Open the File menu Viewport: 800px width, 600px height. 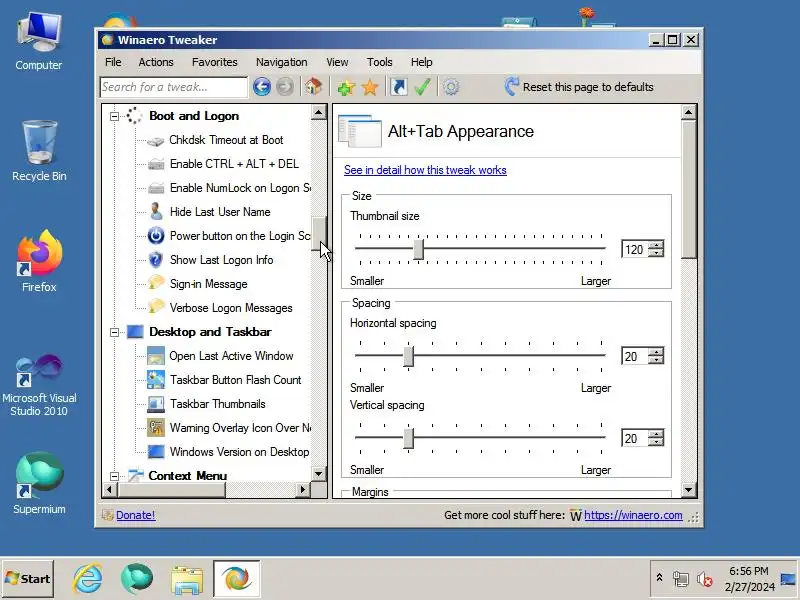(x=113, y=62)
